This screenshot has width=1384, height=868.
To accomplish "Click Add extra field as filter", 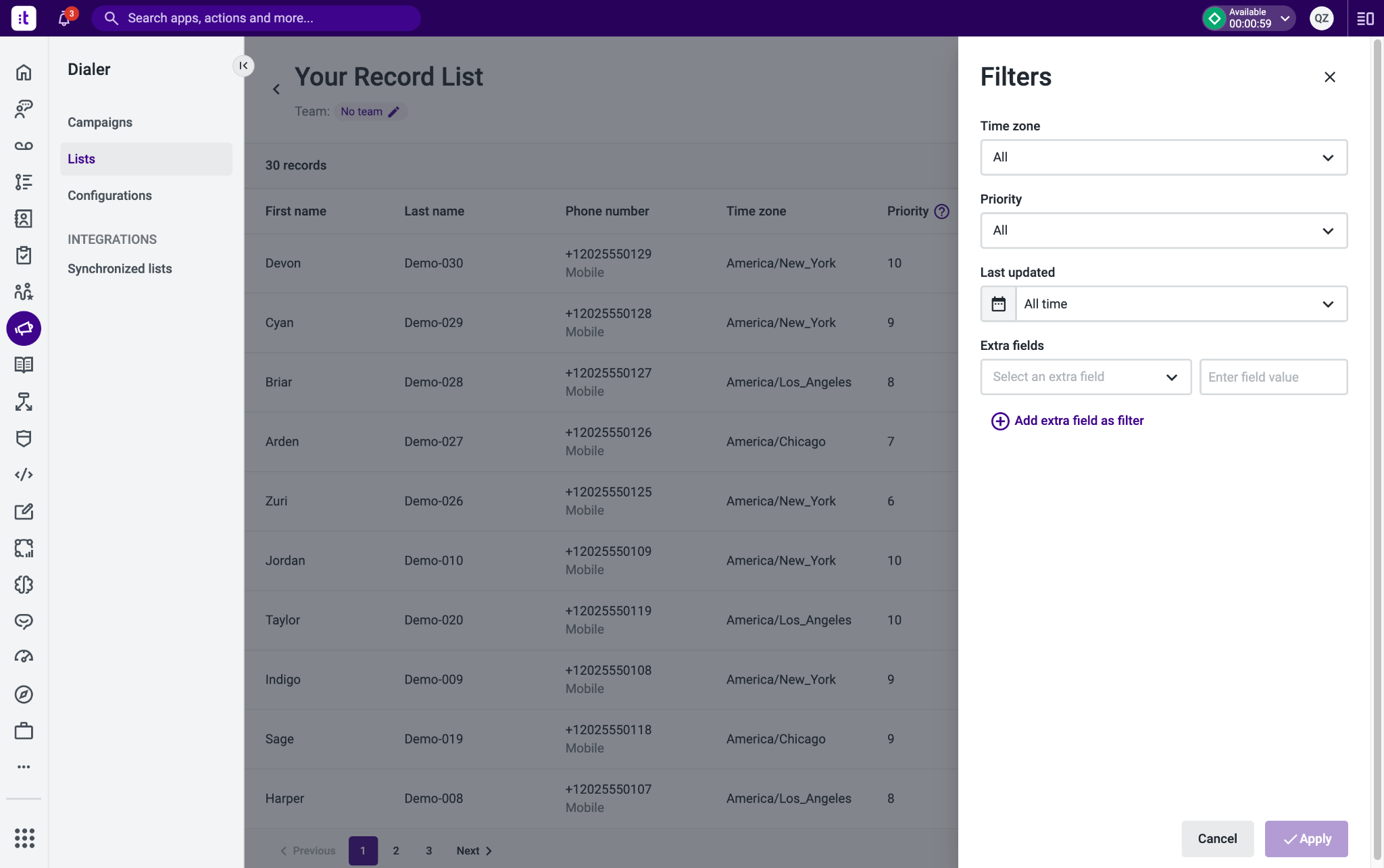I will pos(1067,421).
